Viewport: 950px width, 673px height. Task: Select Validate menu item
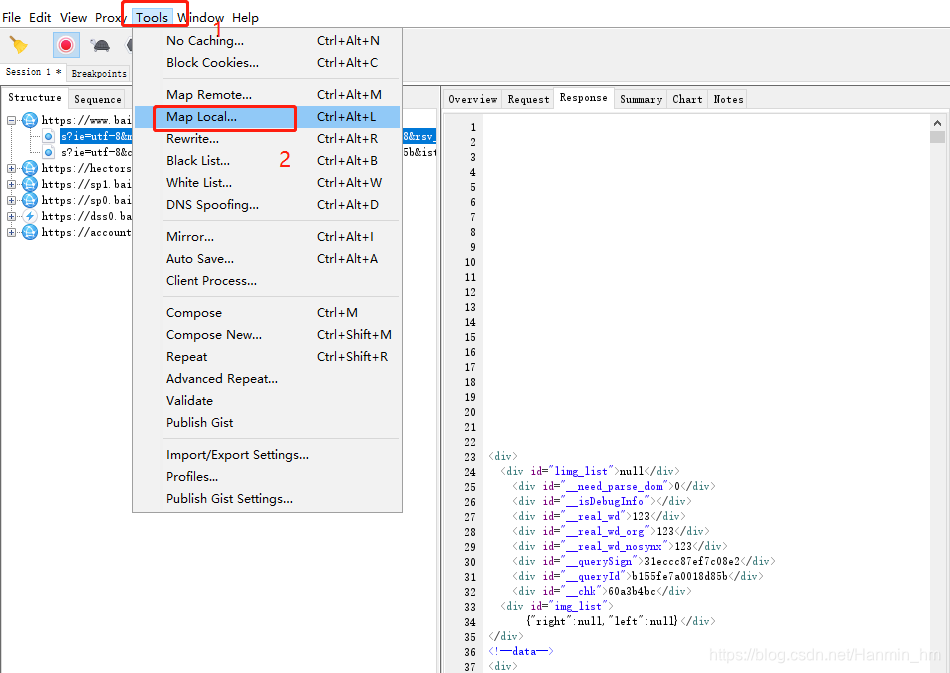pos(267,400)
